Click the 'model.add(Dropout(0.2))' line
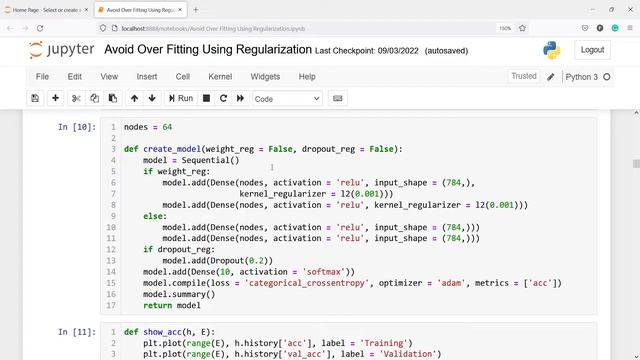 [218, 261]
